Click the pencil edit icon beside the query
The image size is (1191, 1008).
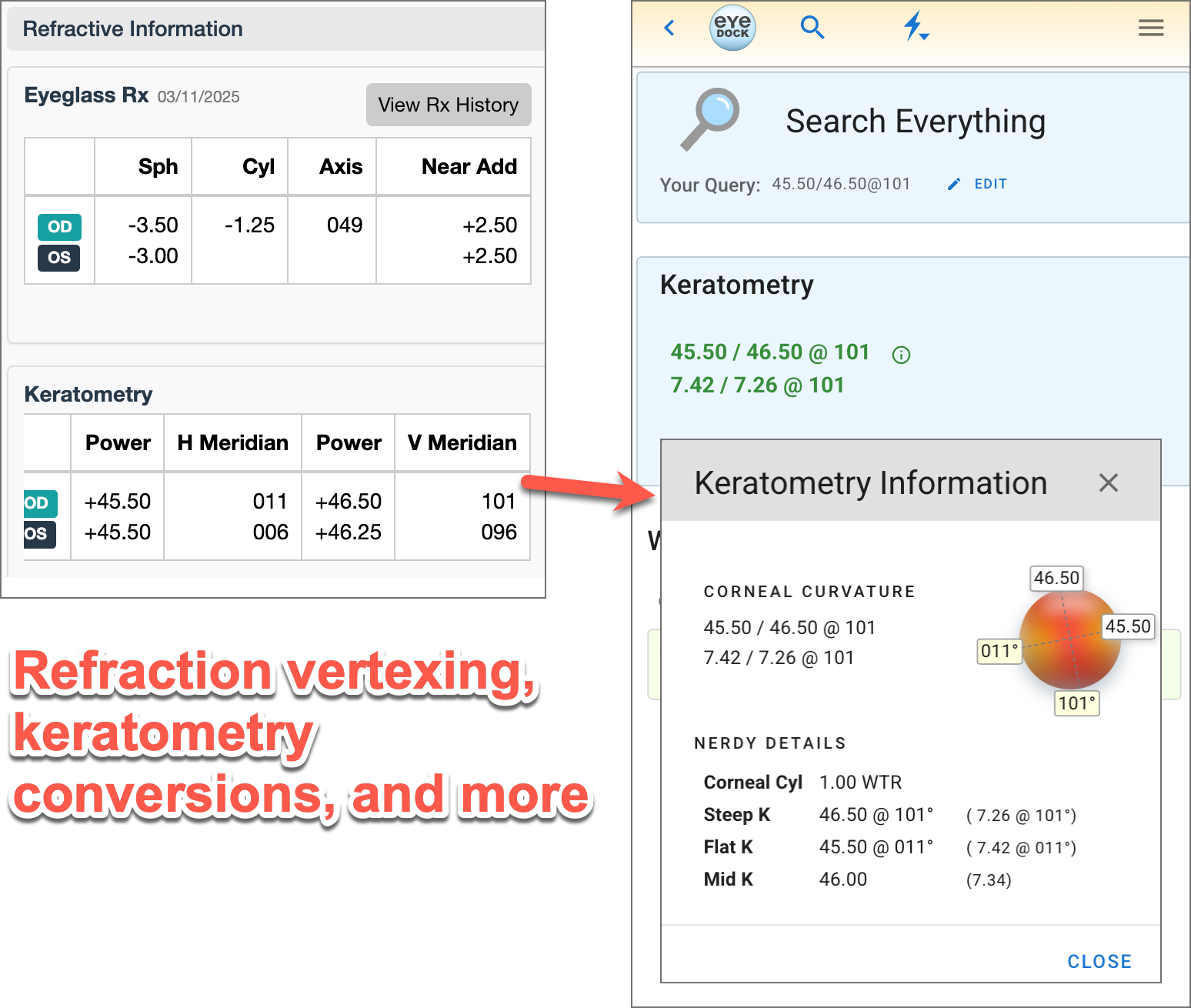coord(954,184)
